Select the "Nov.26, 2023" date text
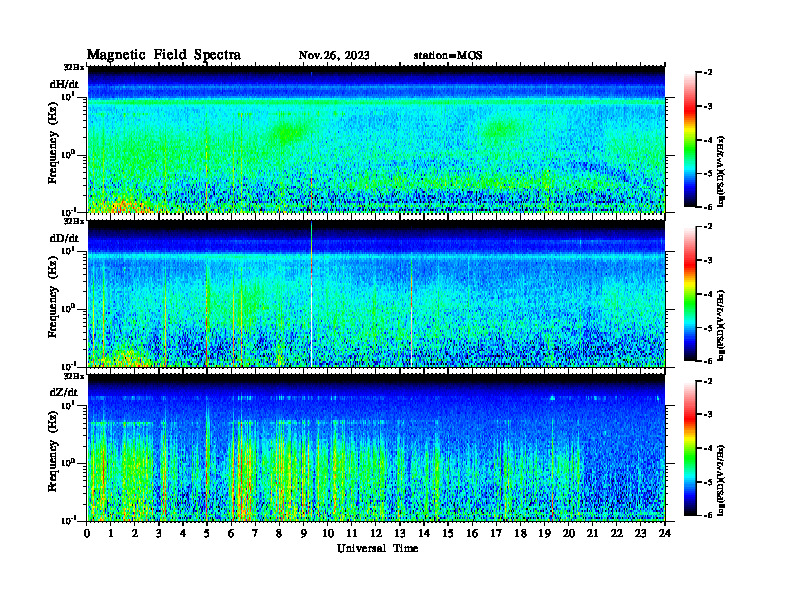The width and height of the screenshot is (792, 612). coord(334,55)
